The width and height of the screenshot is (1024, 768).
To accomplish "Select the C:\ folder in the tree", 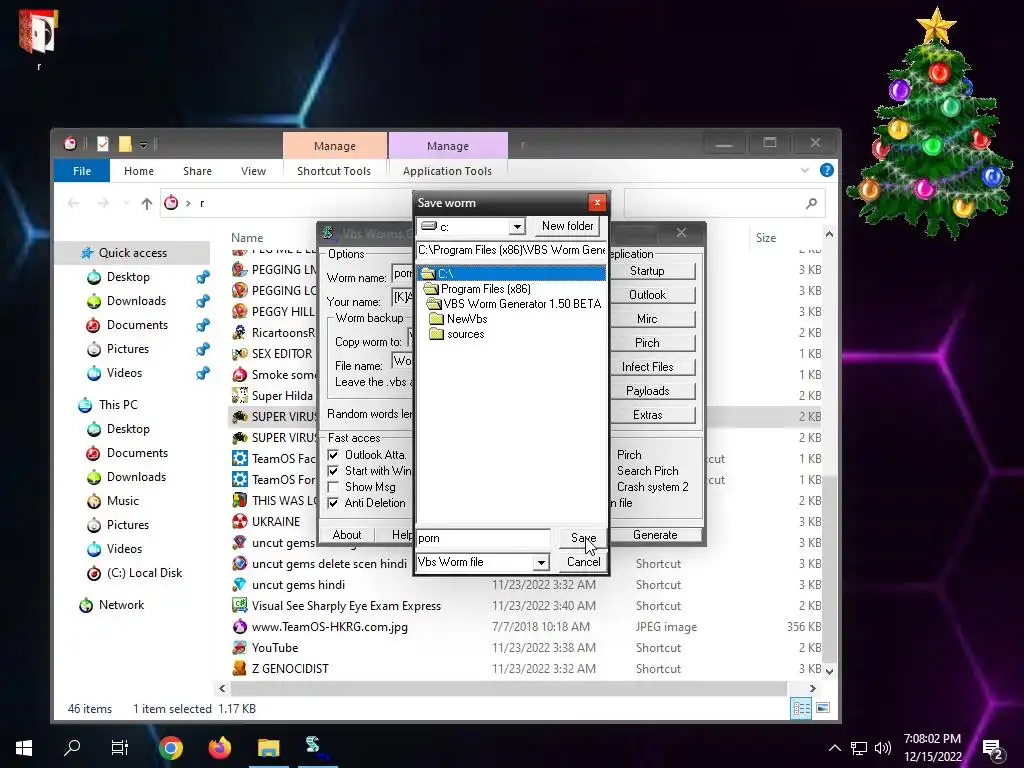I will pyautogui.click(x=511, y=273).
